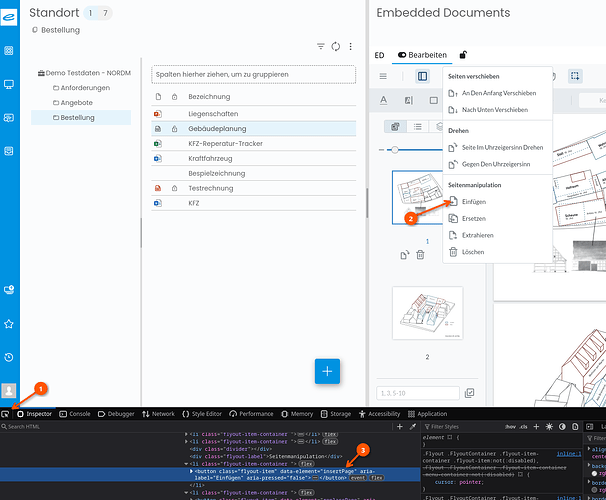Click the DevTools element picker icon

(5, 414)
